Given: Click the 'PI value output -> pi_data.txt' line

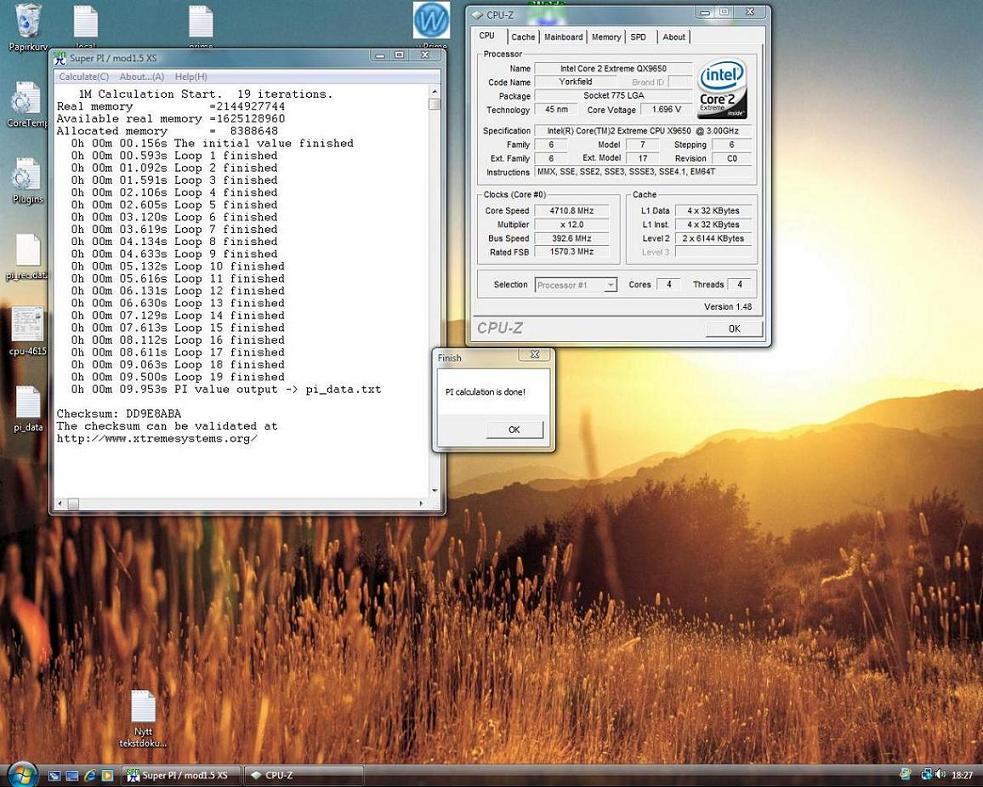Looking at the screenshot, I should (226, 389).
